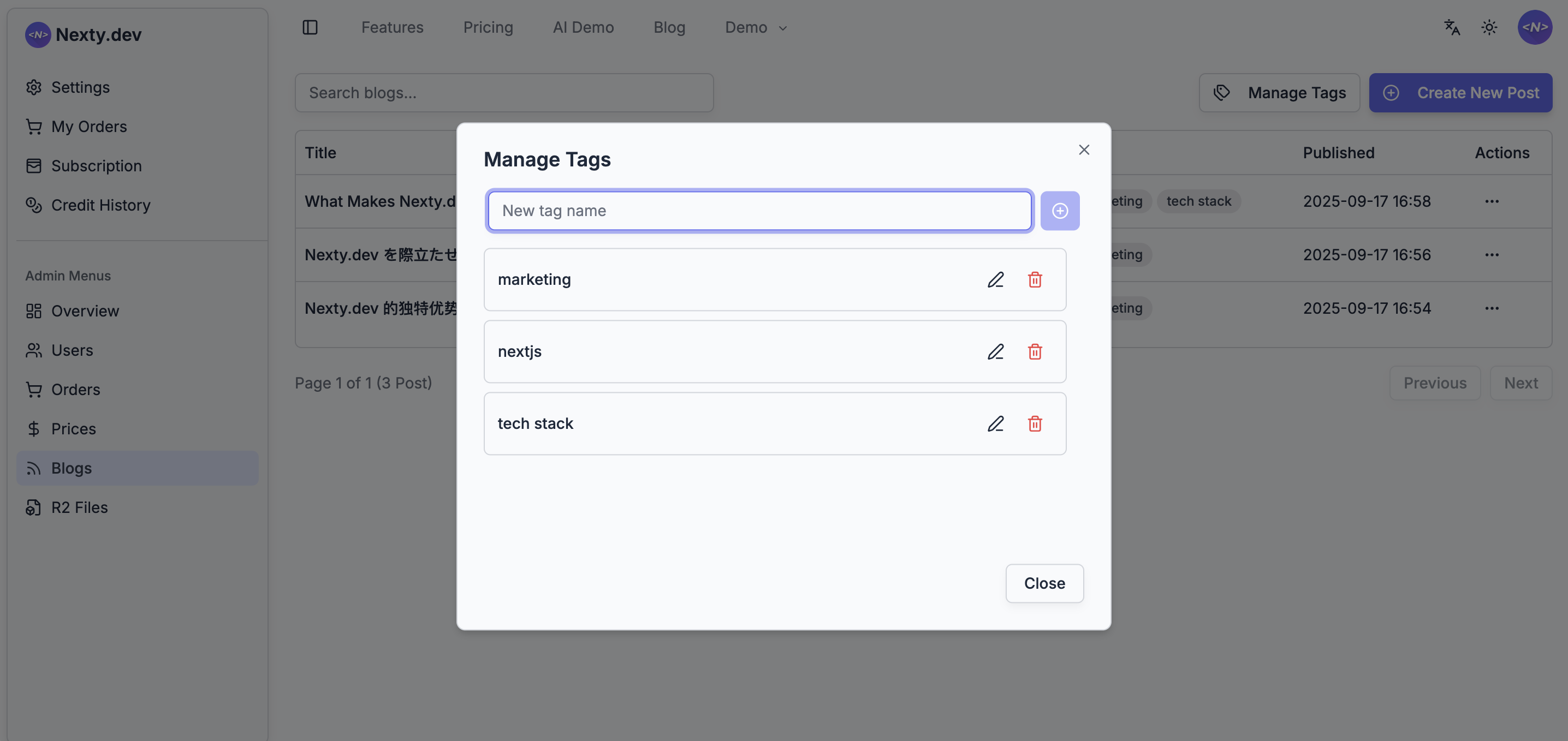Edit the nextjs tag with the pencil icon
1568x741 pixels.
[995, 351]
